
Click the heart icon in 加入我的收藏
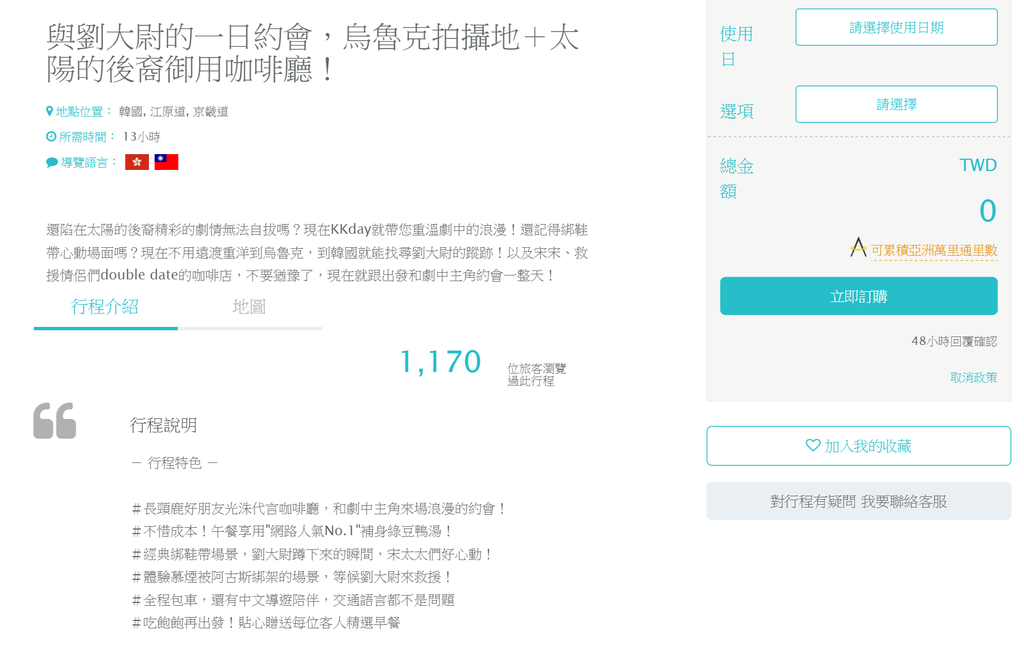[x=813, y=446]
